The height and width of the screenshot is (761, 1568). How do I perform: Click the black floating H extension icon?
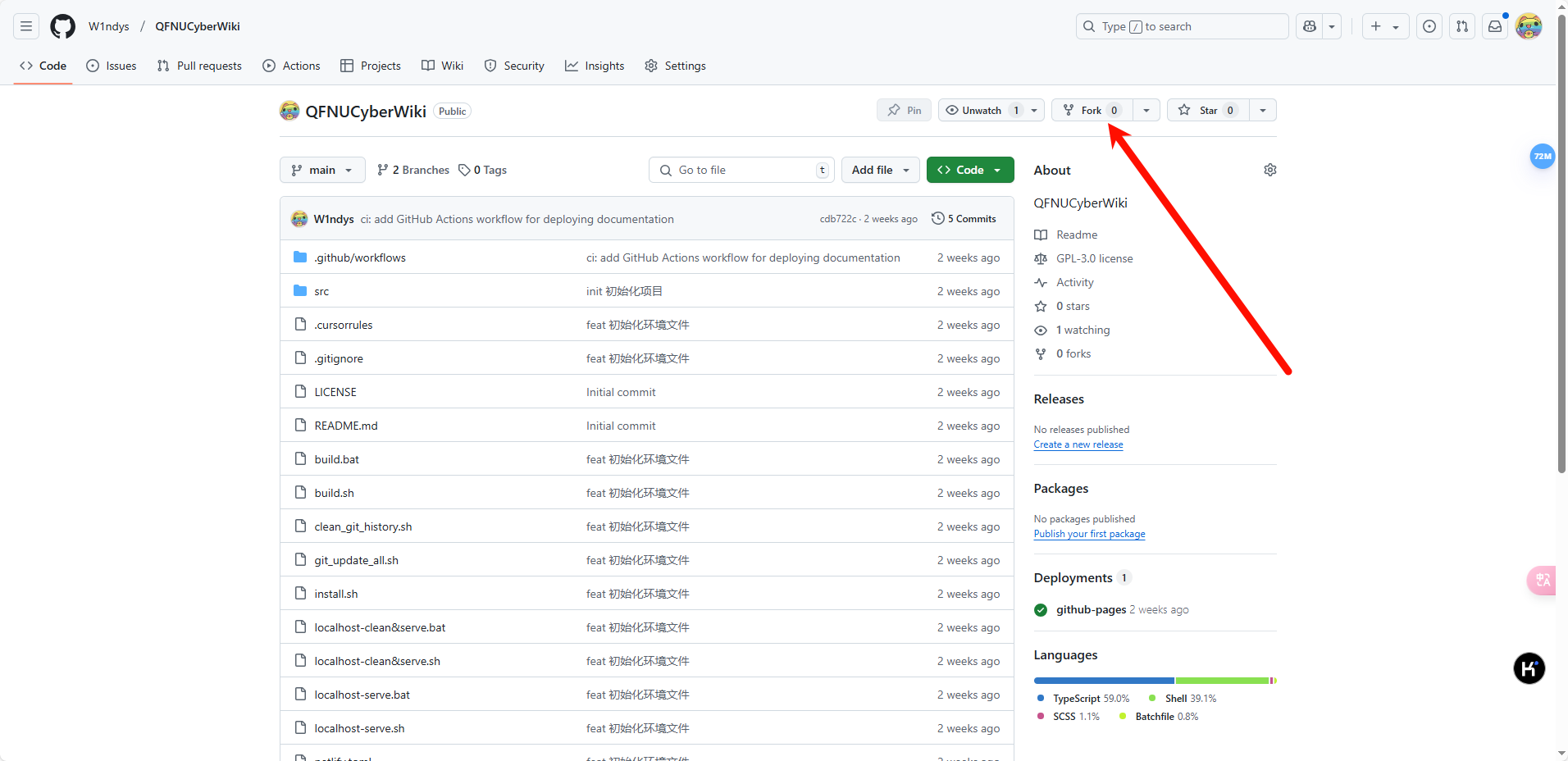1529,668
